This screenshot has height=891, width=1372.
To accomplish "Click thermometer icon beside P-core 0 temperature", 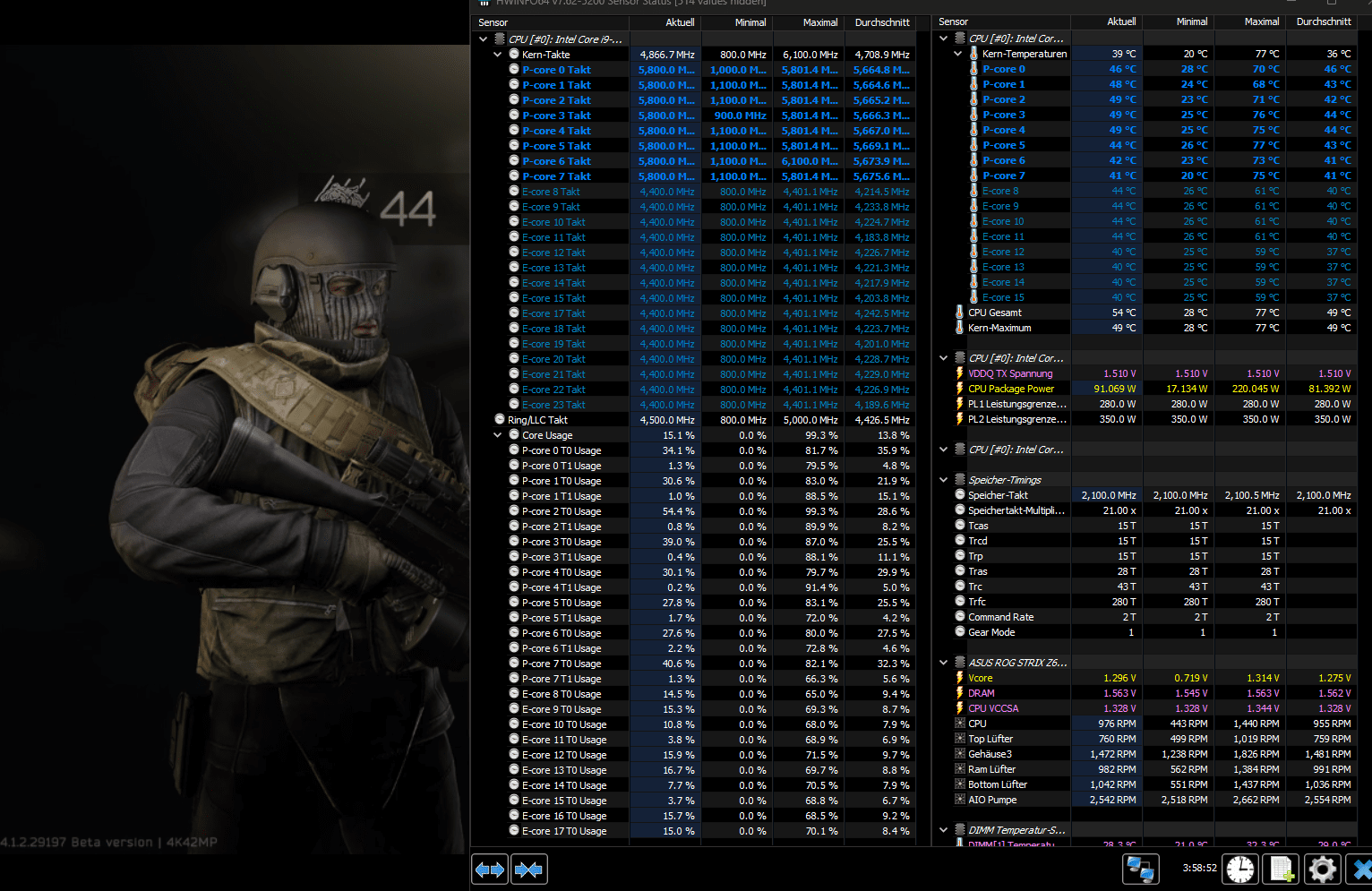I will click(x=974, y=69).
